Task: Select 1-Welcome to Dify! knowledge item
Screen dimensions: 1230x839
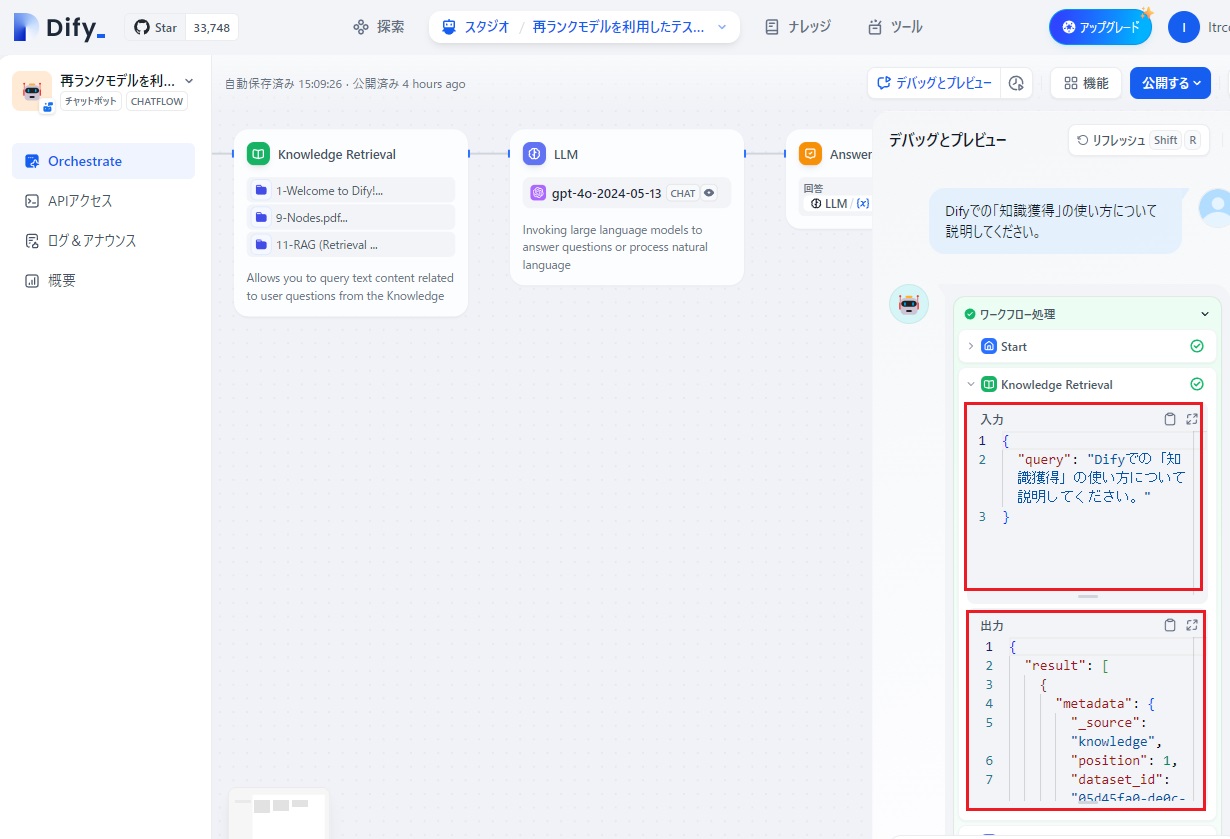Action: [x=351, y=190]
